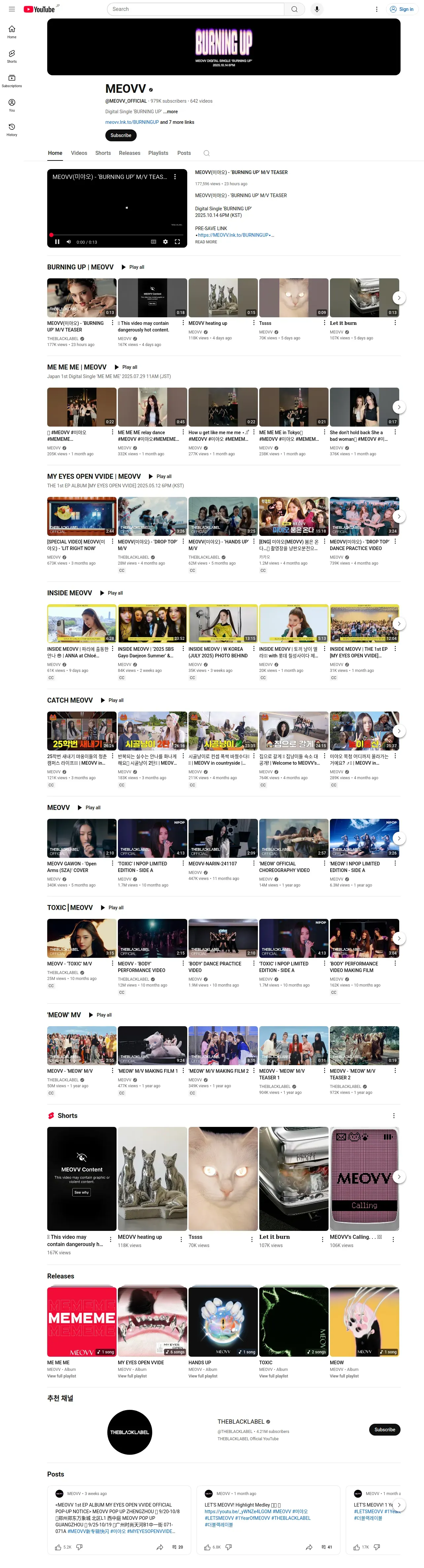Show next community posts with arrow
Viewport: 424px width, 1568px height.
coord(399,1505)
